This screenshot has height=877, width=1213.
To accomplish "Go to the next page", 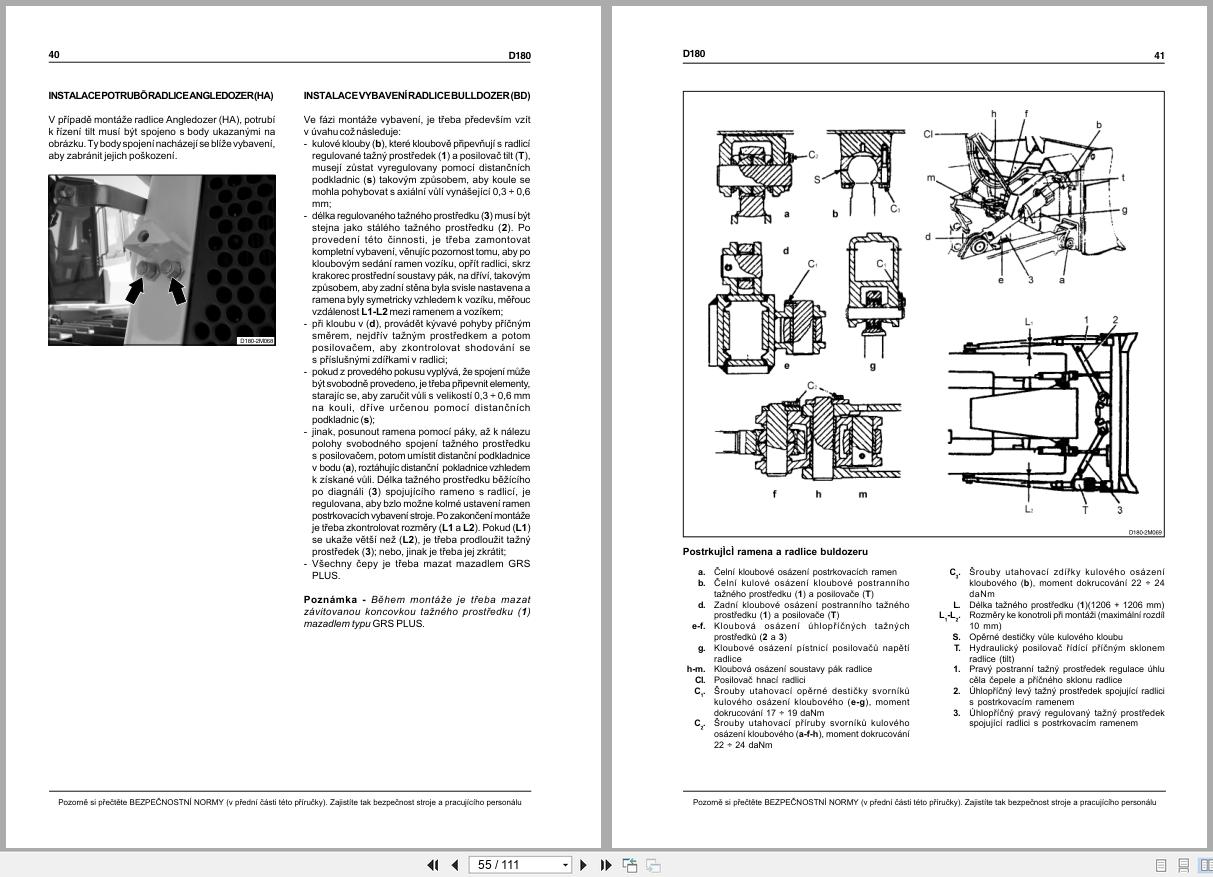I will [584, 865].
